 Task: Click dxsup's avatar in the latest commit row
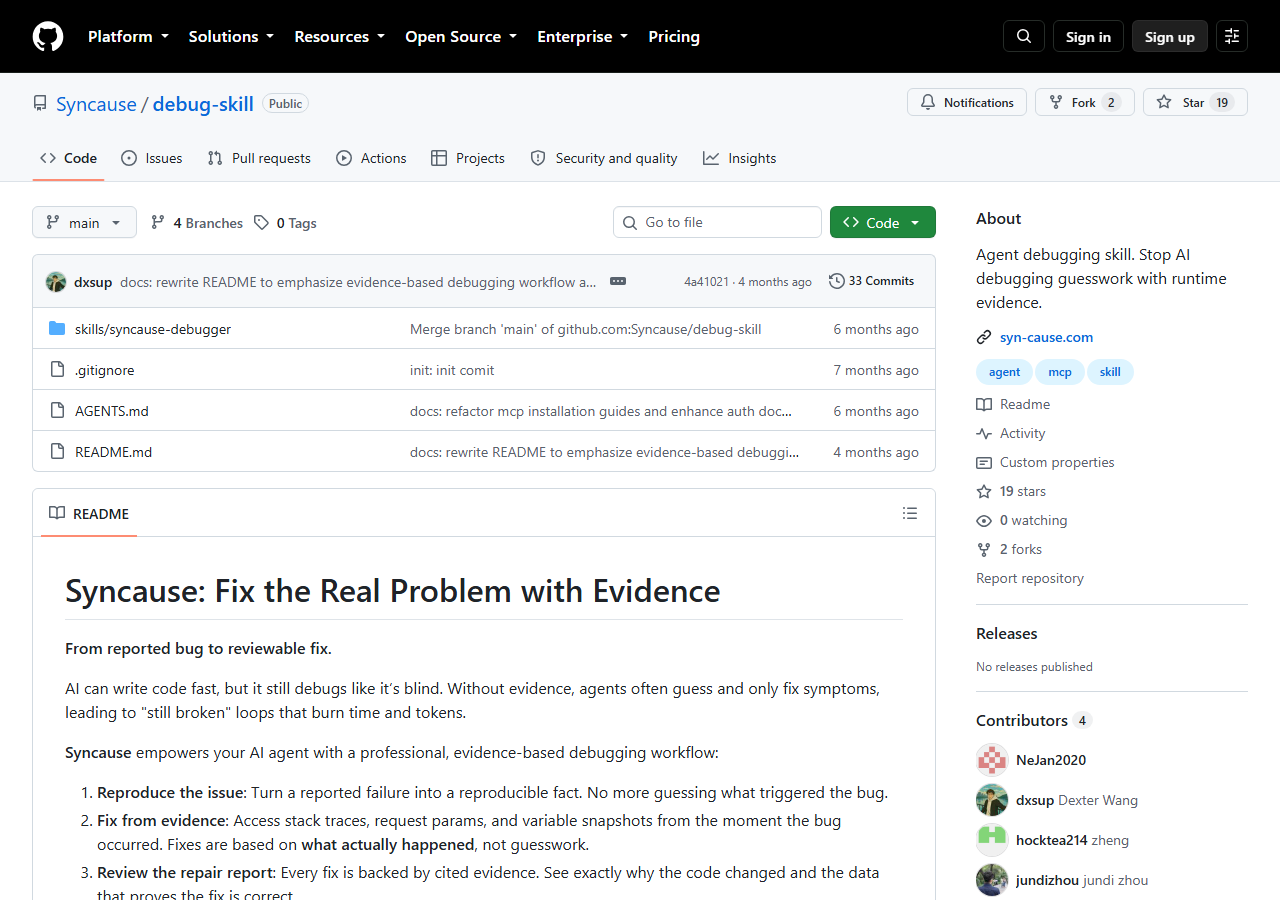(56, 282)
